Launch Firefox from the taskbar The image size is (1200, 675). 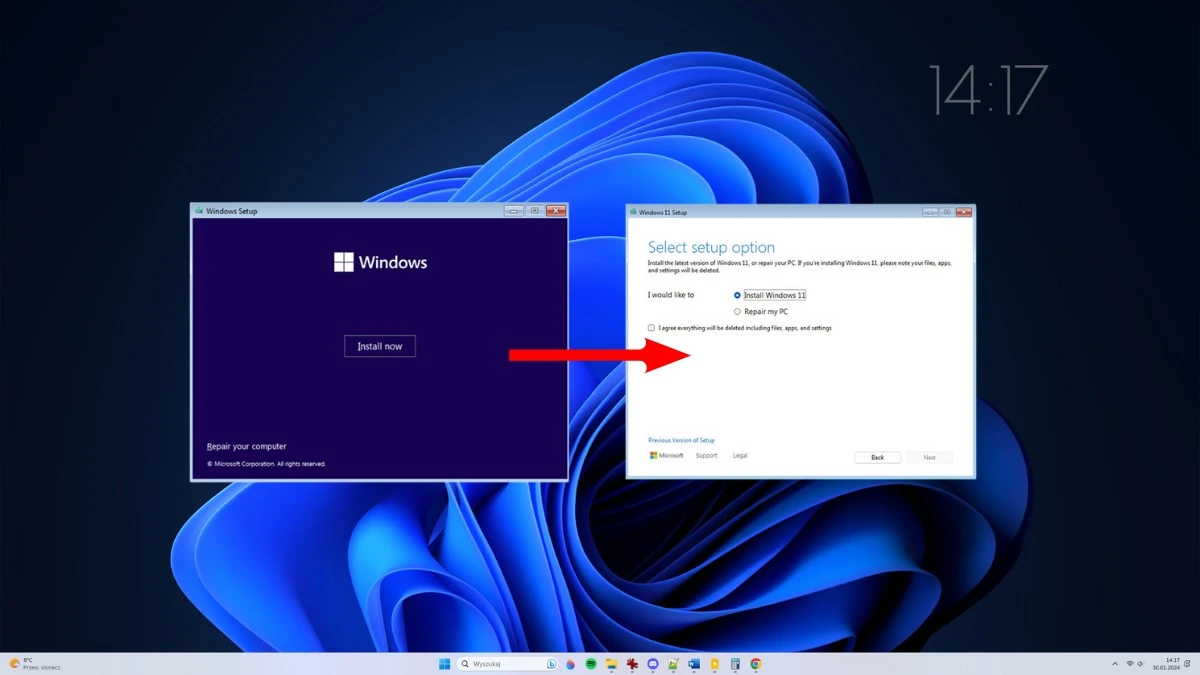[x=570, y=663]
